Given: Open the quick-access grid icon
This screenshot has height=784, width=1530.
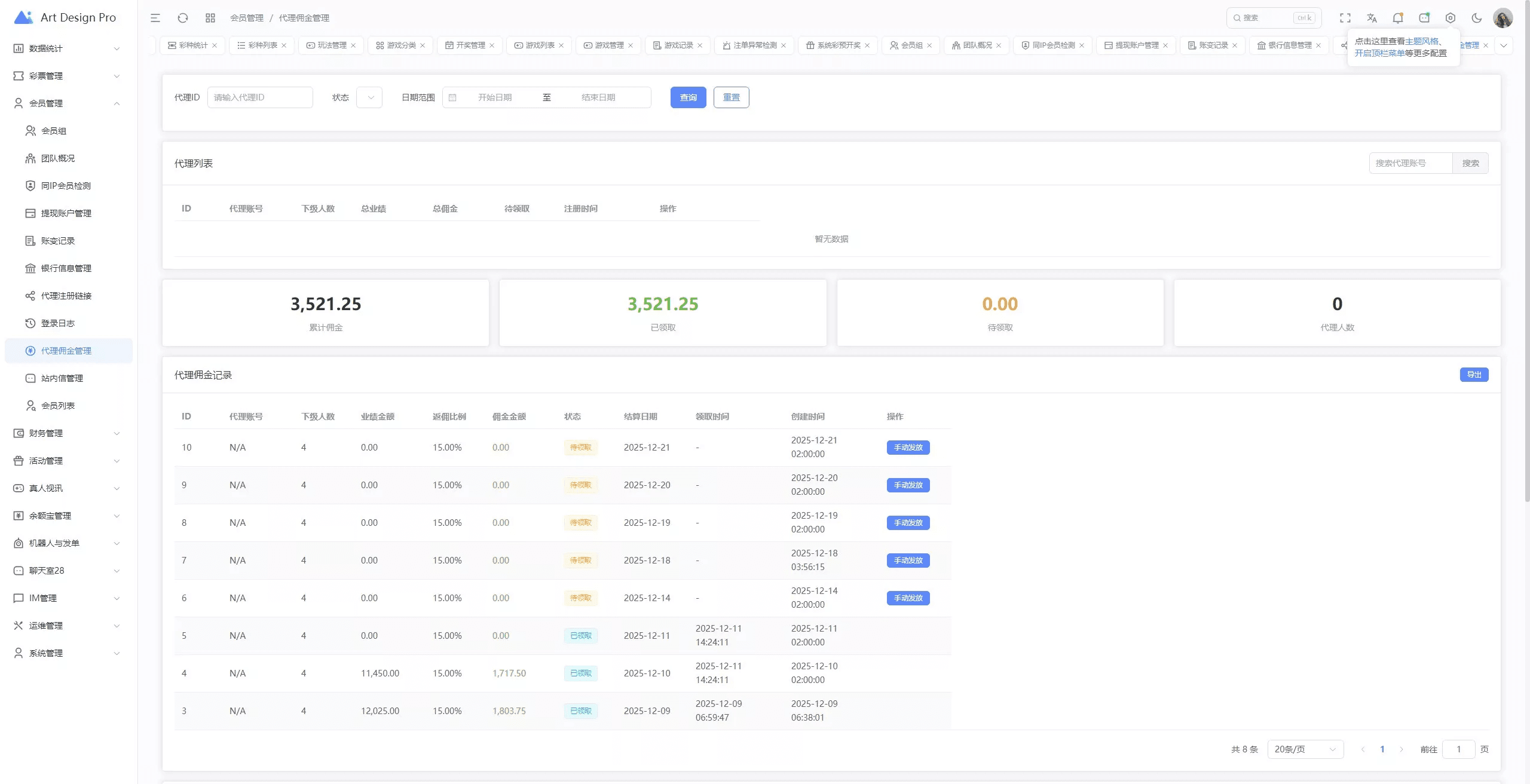Looking at the screenshot, I should pos(210,18).
